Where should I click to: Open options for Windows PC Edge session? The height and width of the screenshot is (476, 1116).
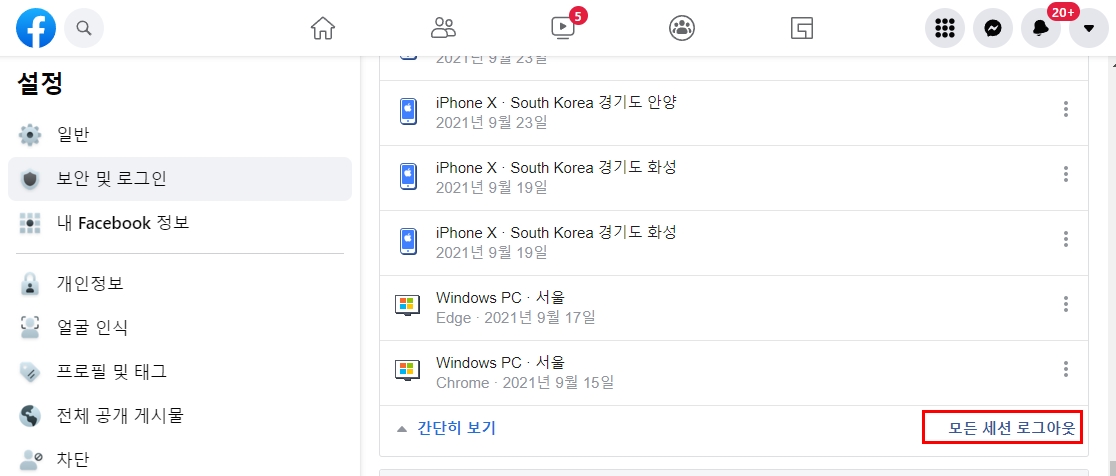point(1065,304)
